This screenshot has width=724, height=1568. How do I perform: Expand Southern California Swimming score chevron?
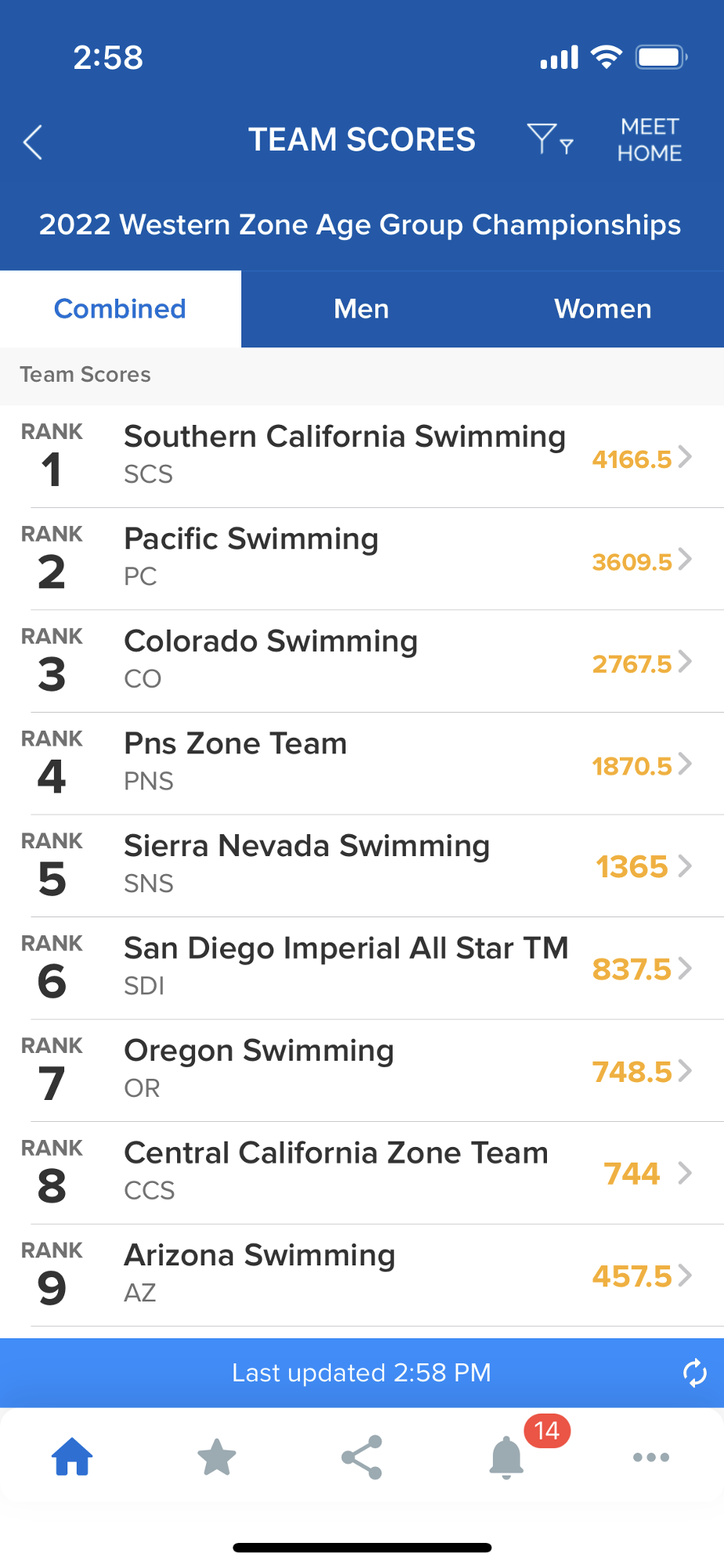tap(686, 456)
